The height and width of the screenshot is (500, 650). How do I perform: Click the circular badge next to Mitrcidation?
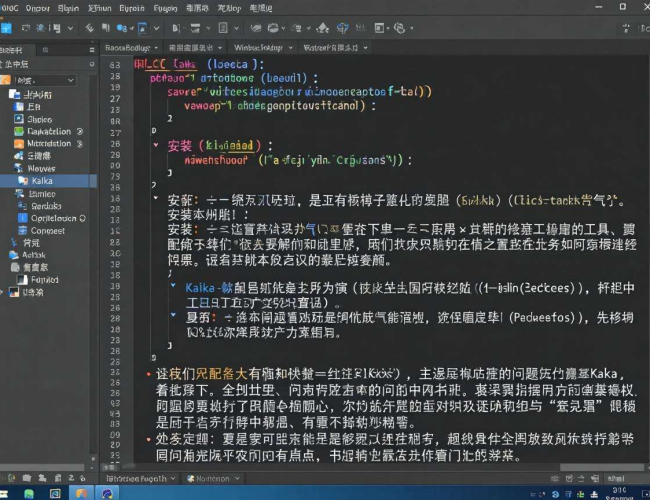pyautogui.click(x=80, y=143)
